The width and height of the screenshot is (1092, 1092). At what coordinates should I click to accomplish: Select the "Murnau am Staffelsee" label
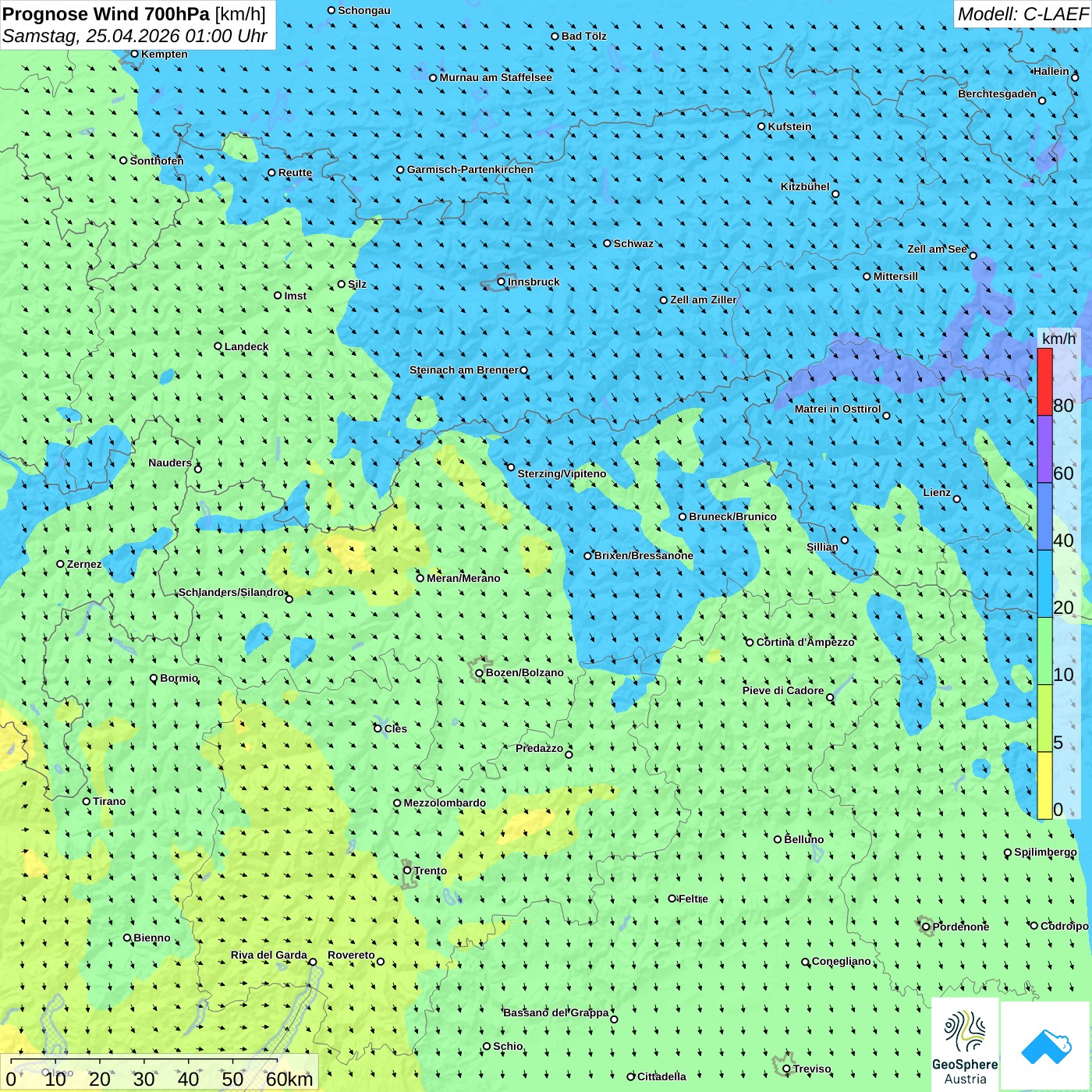(x=496, y=77)
